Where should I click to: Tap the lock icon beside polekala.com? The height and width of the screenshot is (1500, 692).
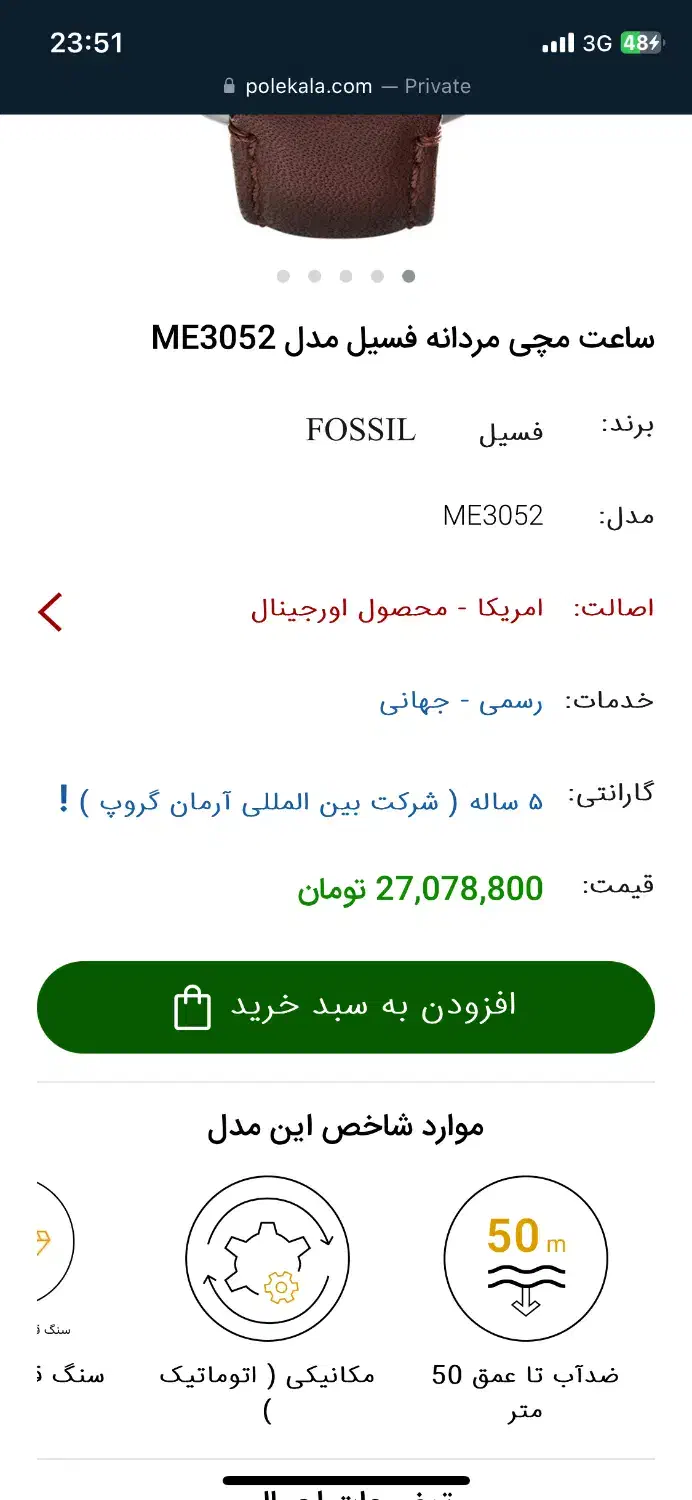click(229, 86)
